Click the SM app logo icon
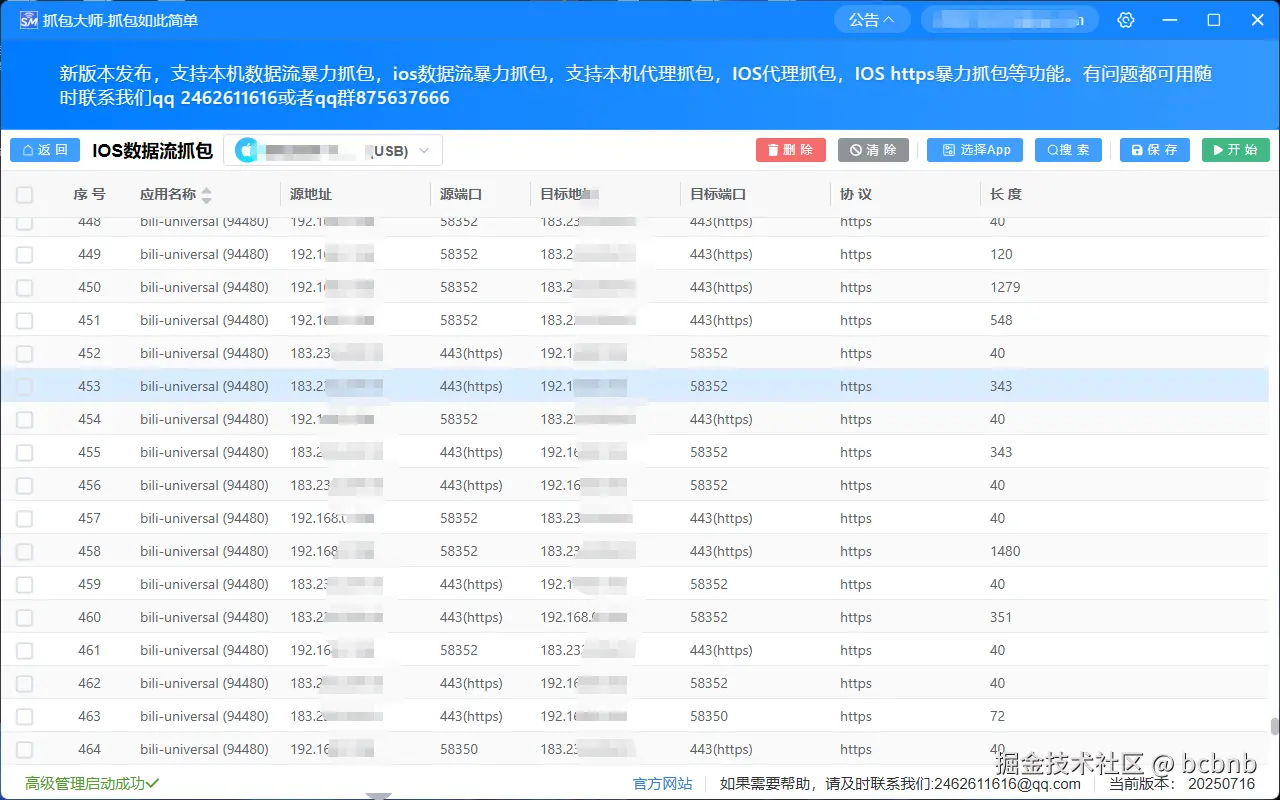Screen dimensions: 1280x800 point(28,19)
